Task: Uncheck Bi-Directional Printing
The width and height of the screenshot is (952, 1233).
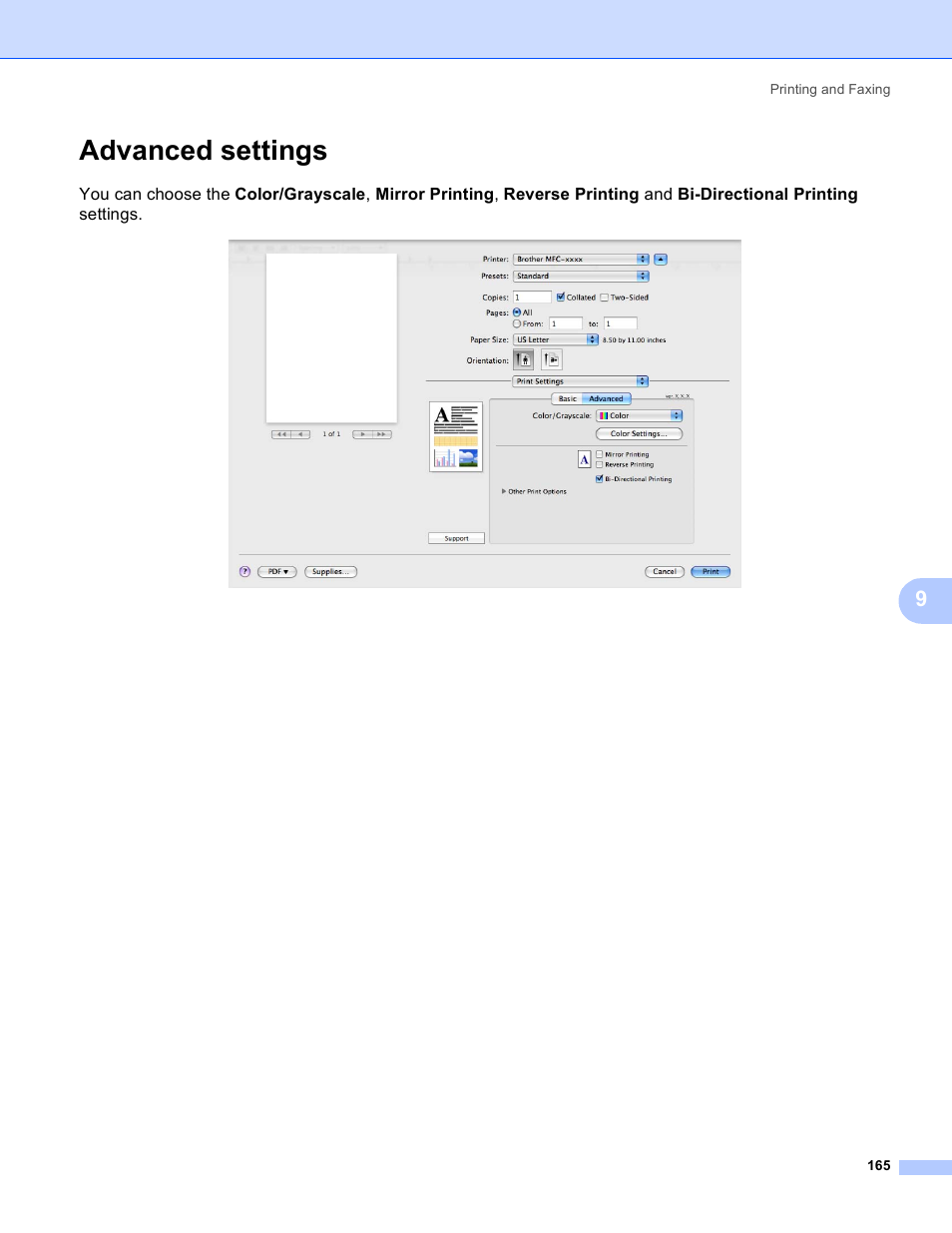Action: 599,479
